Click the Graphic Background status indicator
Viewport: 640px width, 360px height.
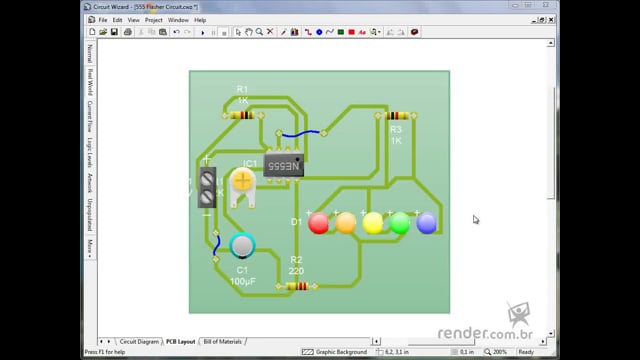(334, 352)
